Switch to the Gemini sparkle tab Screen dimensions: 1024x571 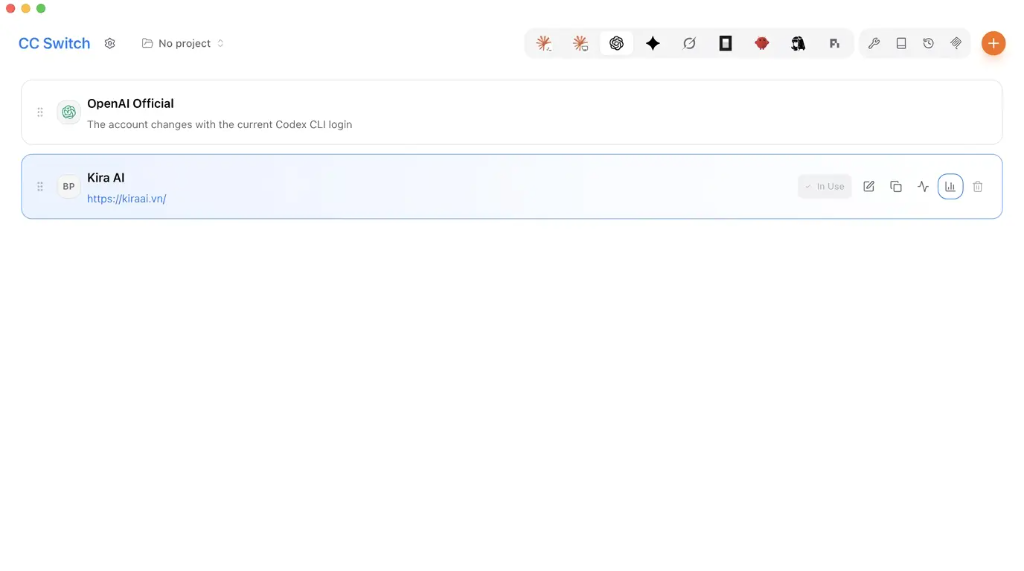point(653,43)
